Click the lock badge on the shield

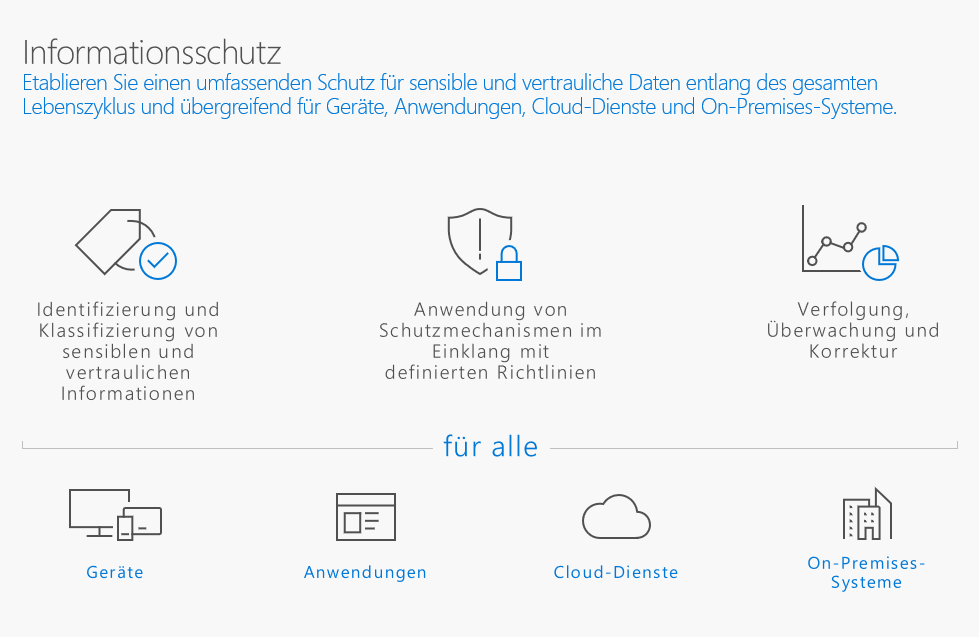click(509, 262)
